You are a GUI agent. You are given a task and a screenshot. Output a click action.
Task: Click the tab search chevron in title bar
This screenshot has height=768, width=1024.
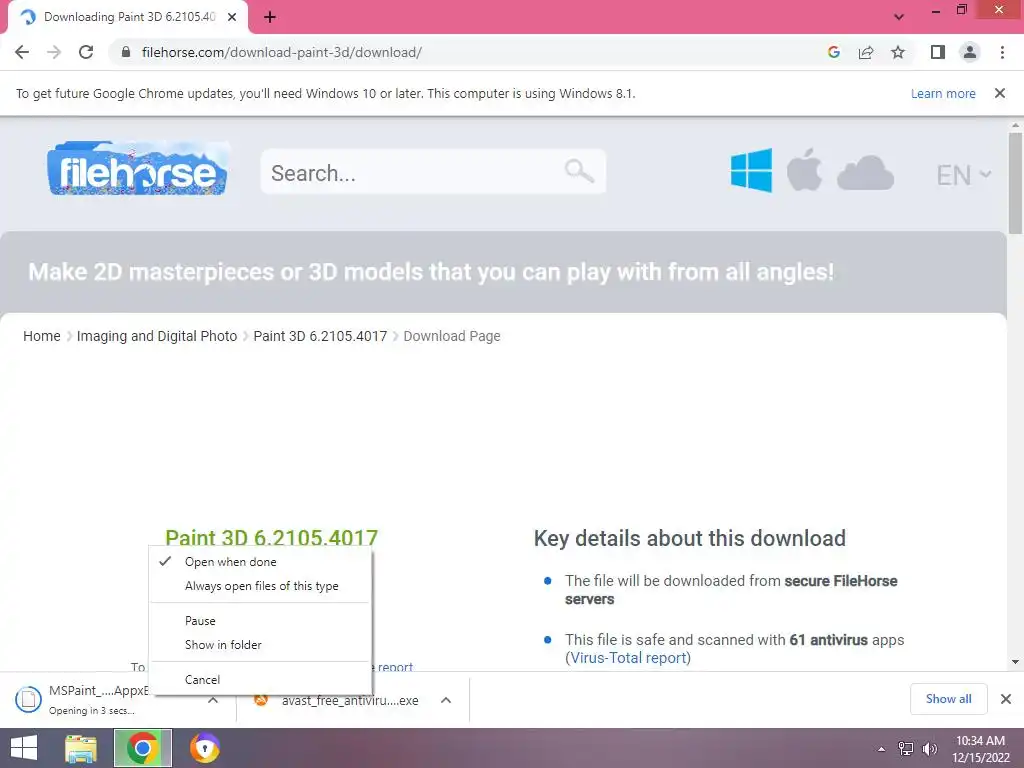[899, 17]
